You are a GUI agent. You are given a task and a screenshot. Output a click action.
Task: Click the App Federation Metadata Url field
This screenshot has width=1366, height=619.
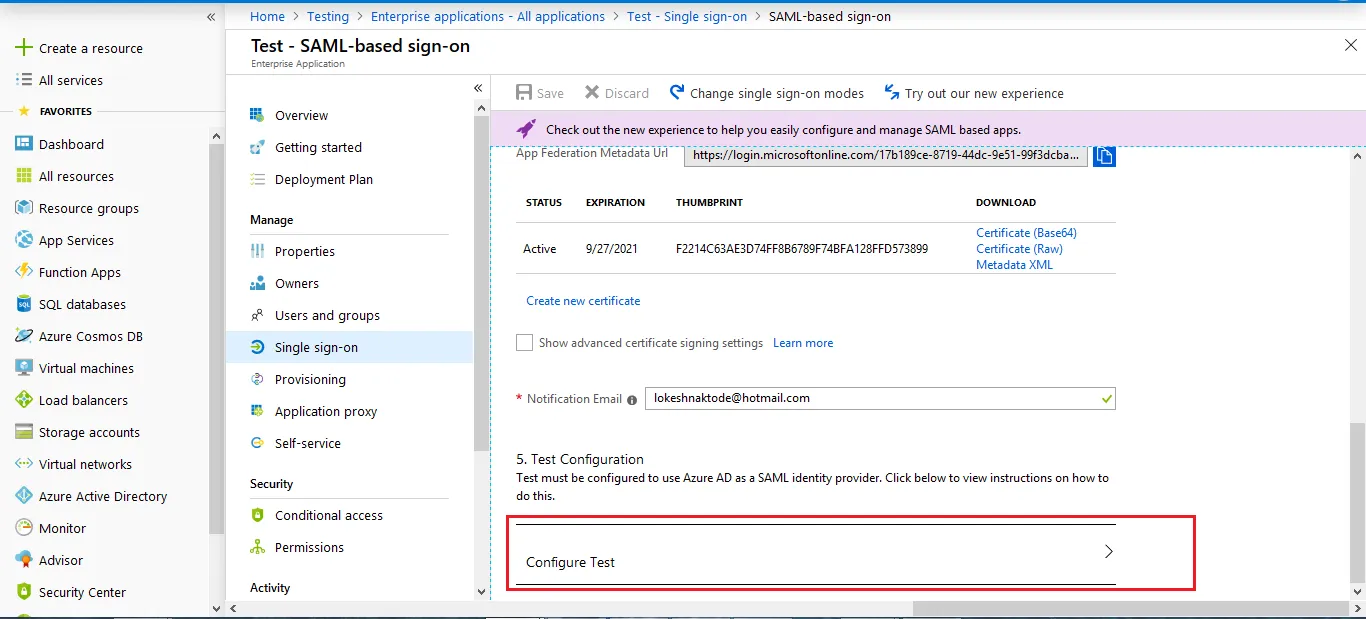[885, 156]
